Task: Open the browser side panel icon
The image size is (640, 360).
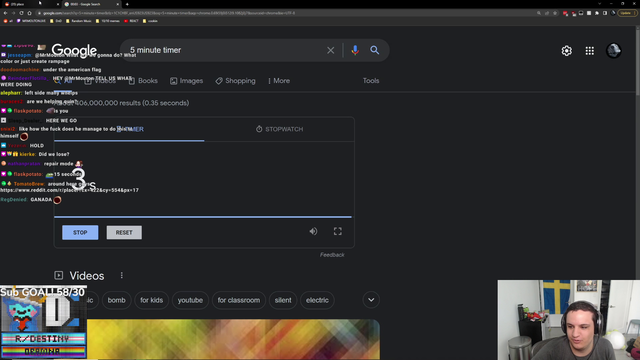Action: (605, 13)
